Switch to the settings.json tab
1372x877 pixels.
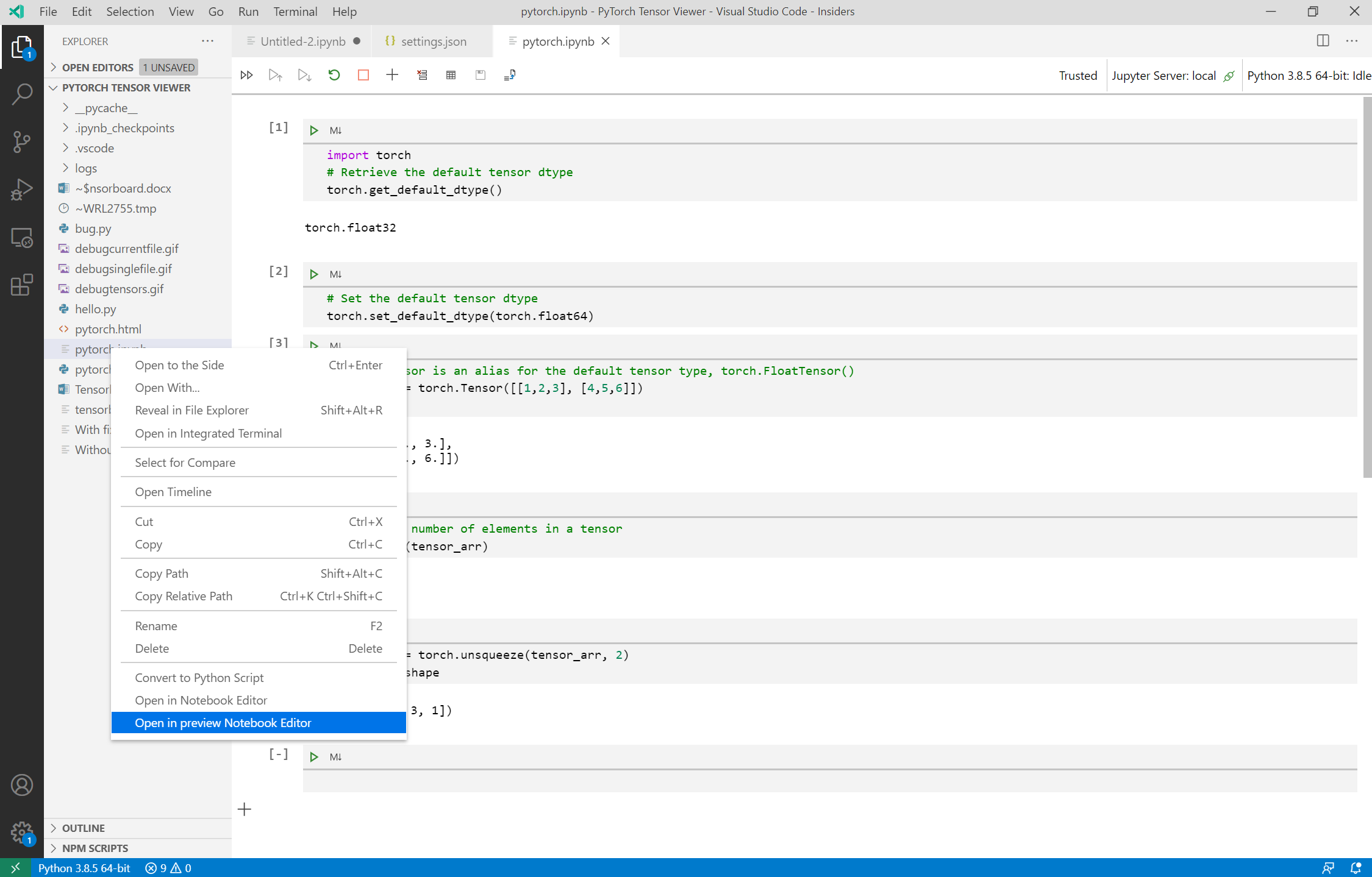[x=433, y=41]
